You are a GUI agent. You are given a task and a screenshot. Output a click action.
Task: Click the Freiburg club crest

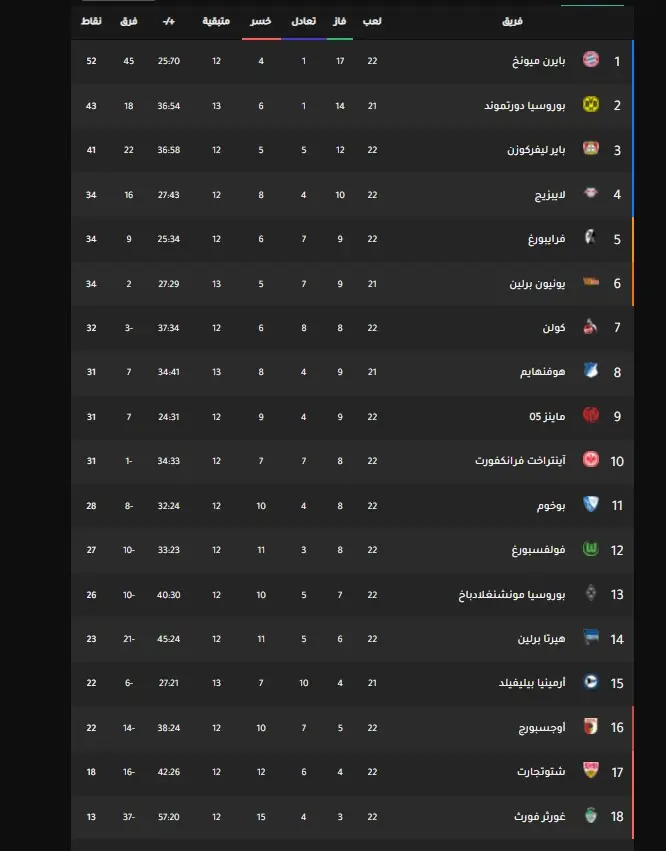(x=591, y=237)
